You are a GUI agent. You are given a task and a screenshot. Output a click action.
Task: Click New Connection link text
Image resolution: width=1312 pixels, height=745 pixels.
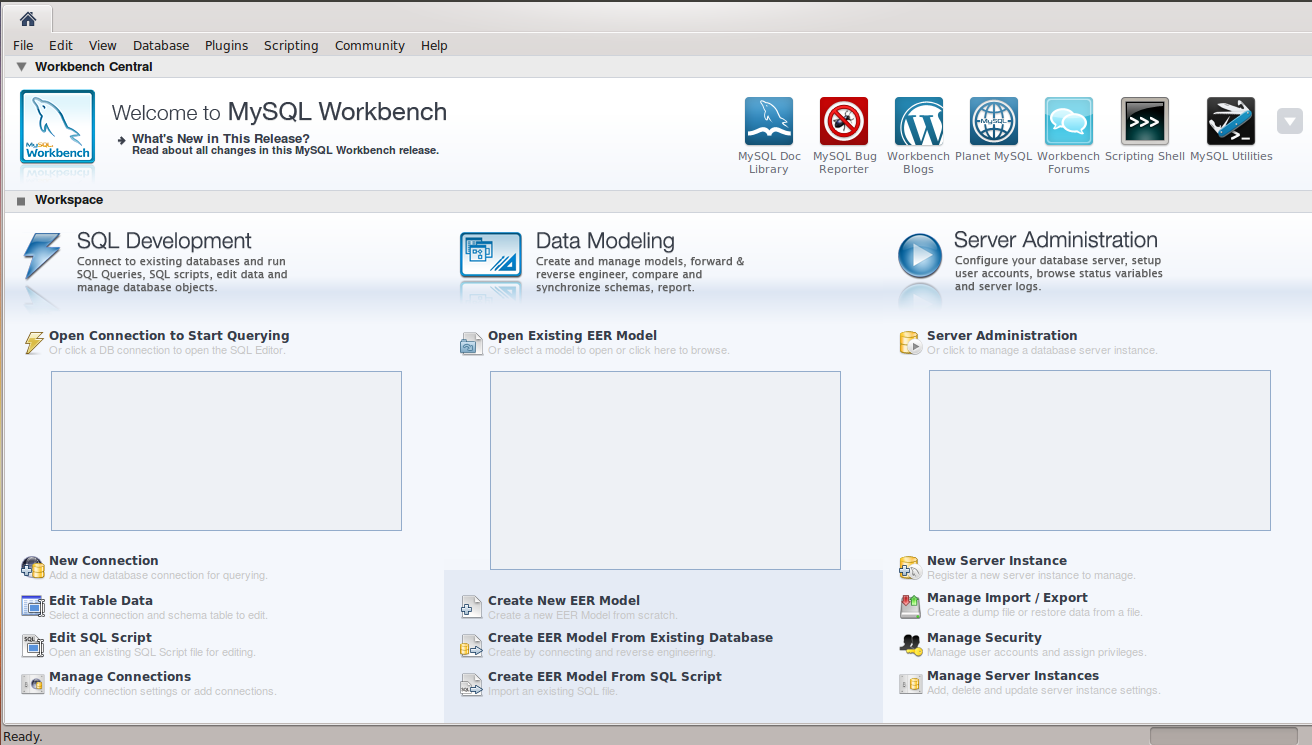pyautogui.click(x=104, y=561)
